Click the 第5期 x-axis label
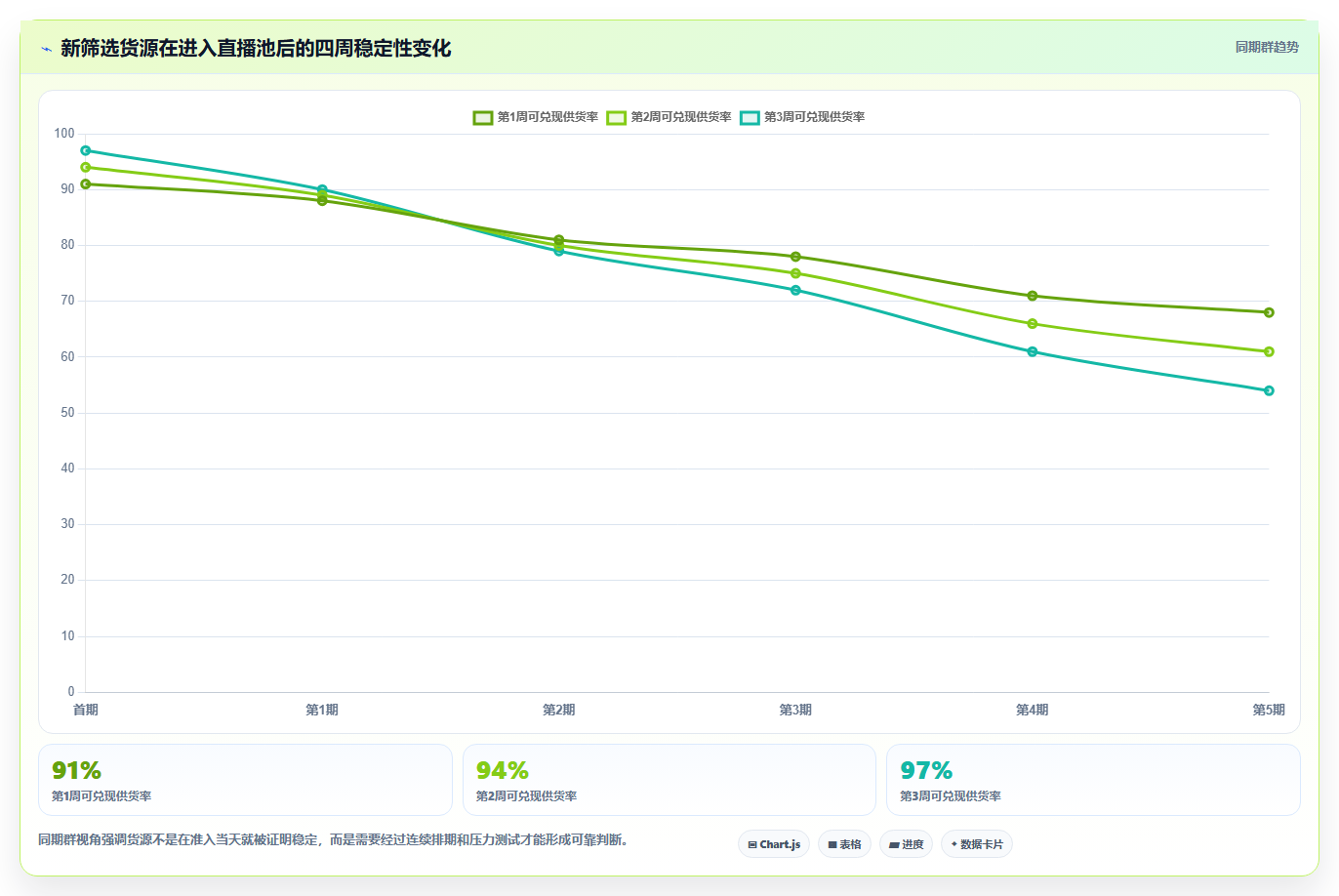This screenshot has width=1339, height=896. click(x=1269, y=710)
